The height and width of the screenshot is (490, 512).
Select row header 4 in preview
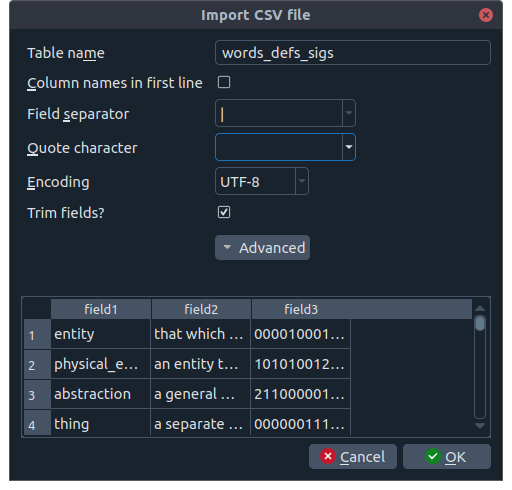37,423
